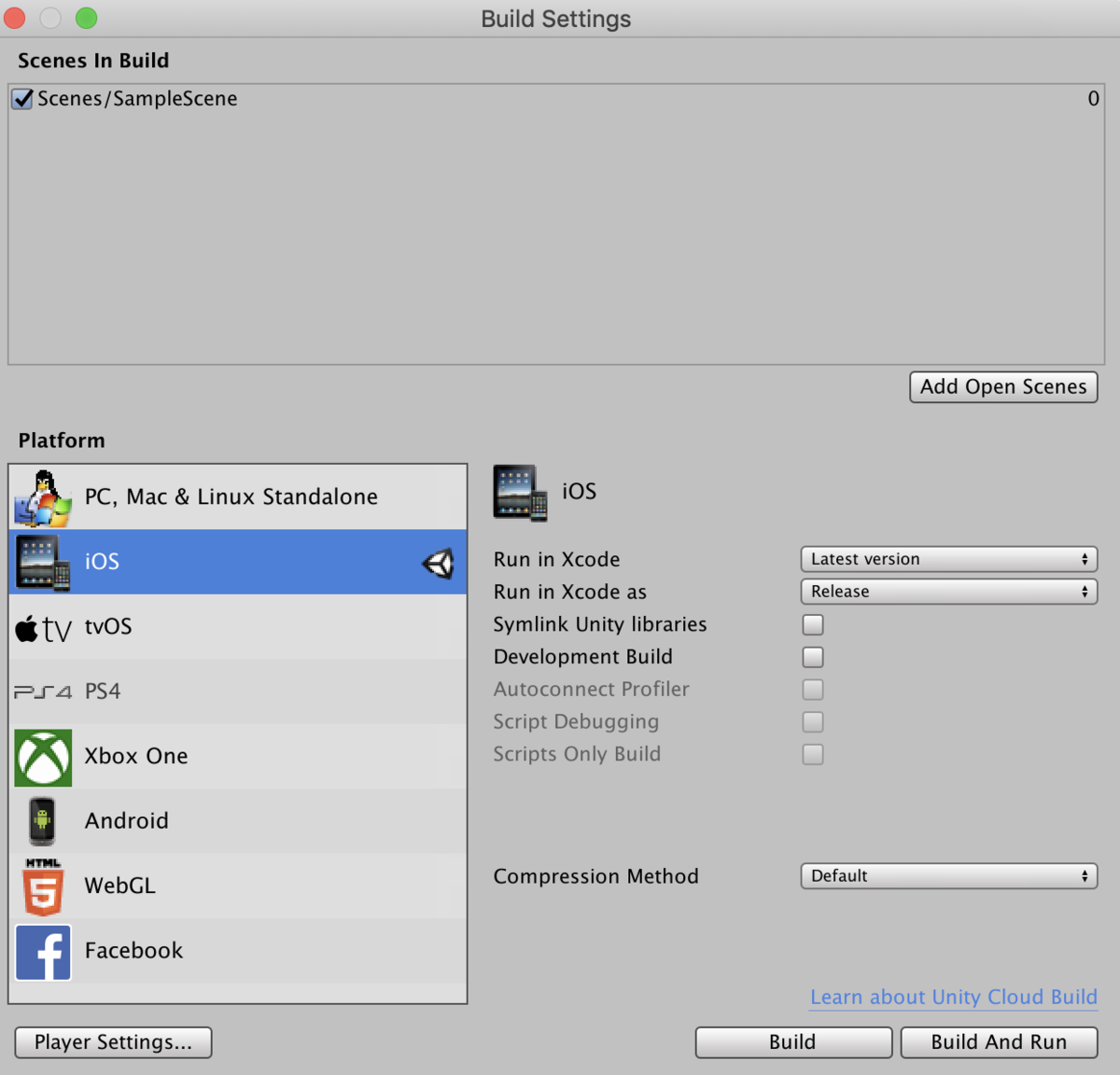
Task: Click the iOS device icon in platform list
Action: [x=43, y=563]
